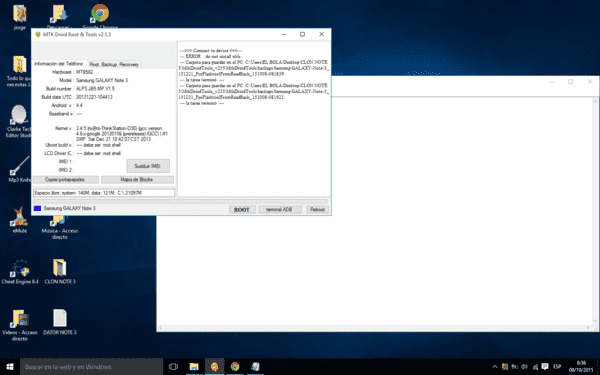Click the Android version '4.4' value
The image size is (600, 375).
(79, 105)
